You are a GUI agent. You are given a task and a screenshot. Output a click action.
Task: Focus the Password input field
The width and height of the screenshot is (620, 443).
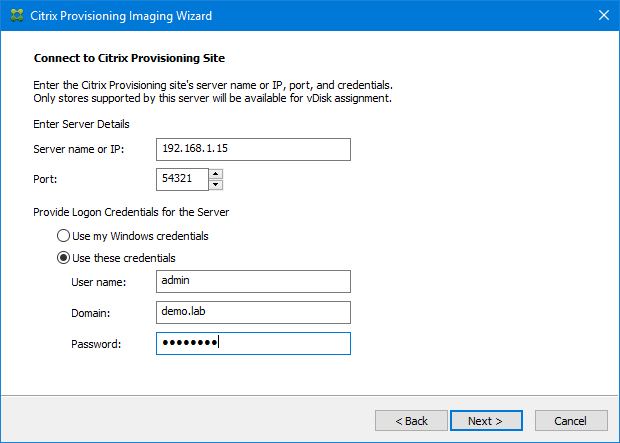(x=253, y=343)
